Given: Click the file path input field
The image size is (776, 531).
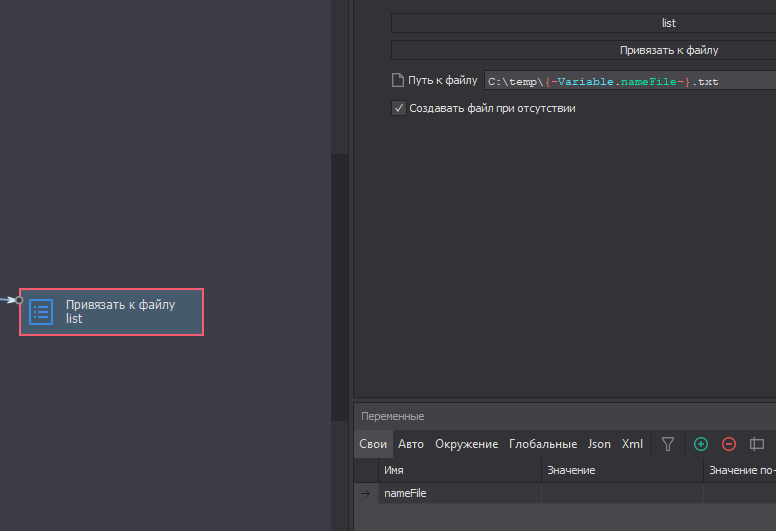Looking at the screenshot, I should [630, 81].
